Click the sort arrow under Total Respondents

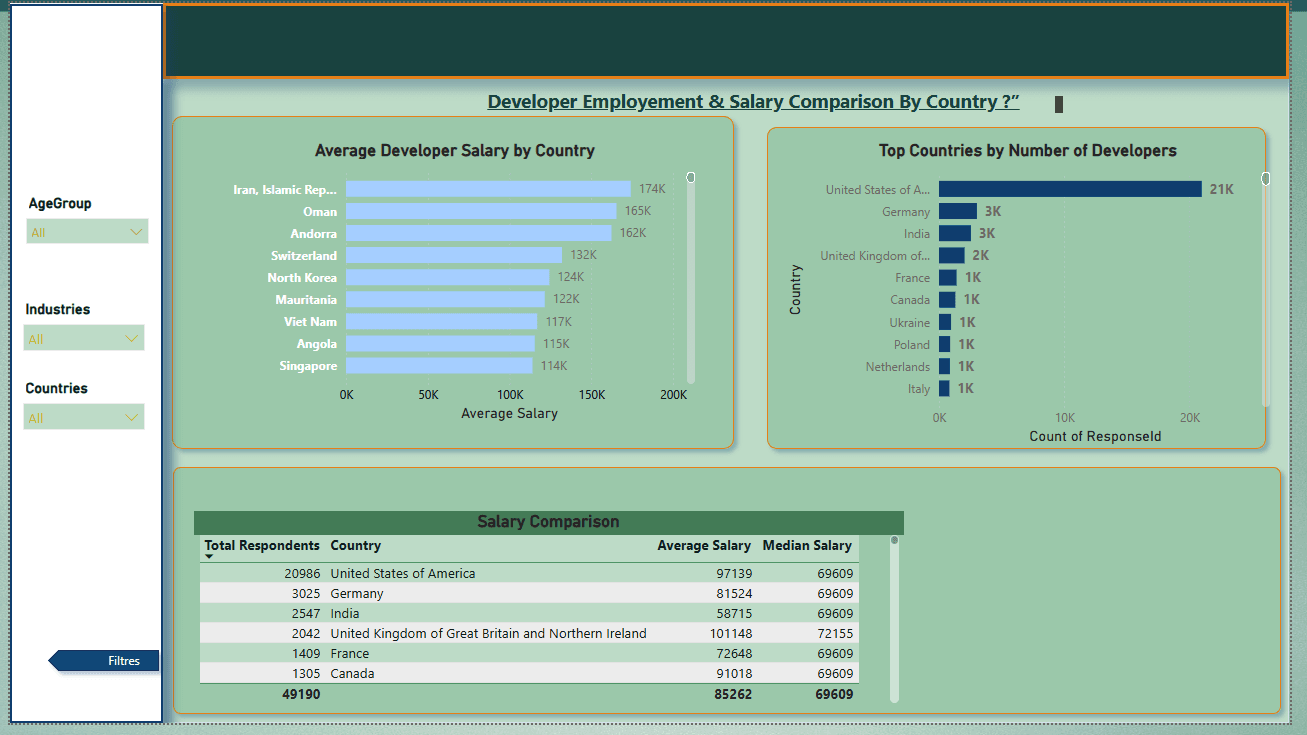(x=209, y=557)
